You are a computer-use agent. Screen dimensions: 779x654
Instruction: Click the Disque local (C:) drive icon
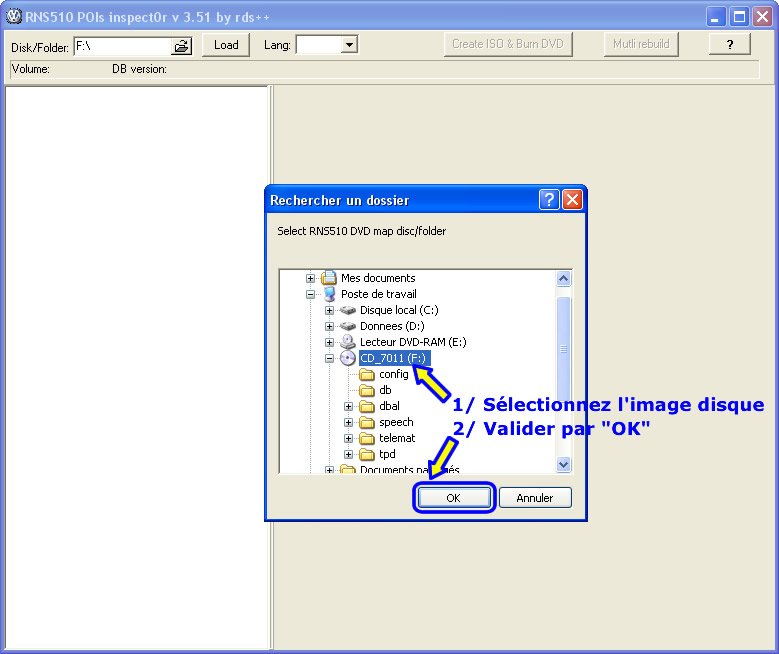(348, 310)
